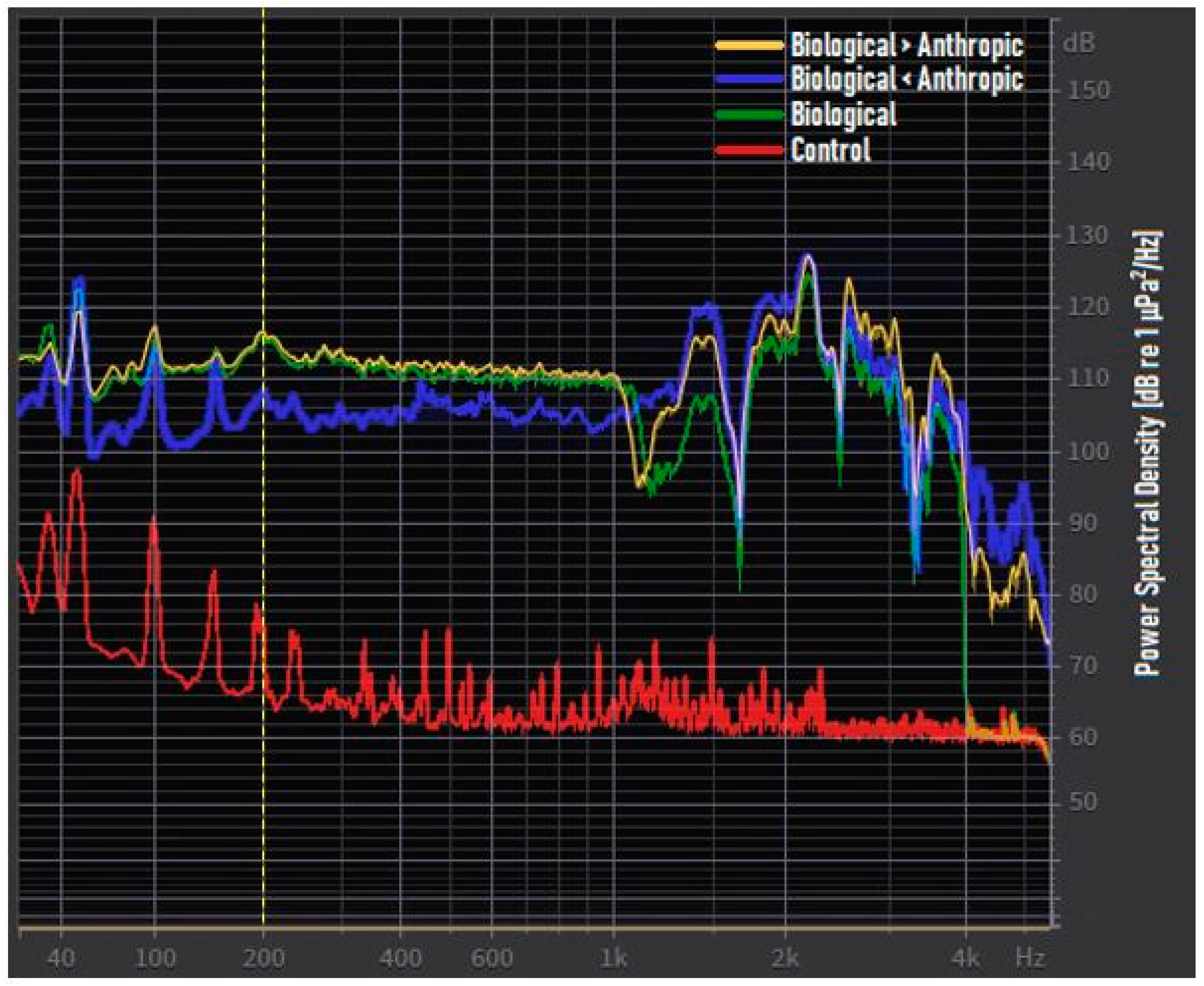This screenshot has height=986, width=1204.
Task: Select the 'Biological < Anthropic' legend label
Action: click(907, 79)
